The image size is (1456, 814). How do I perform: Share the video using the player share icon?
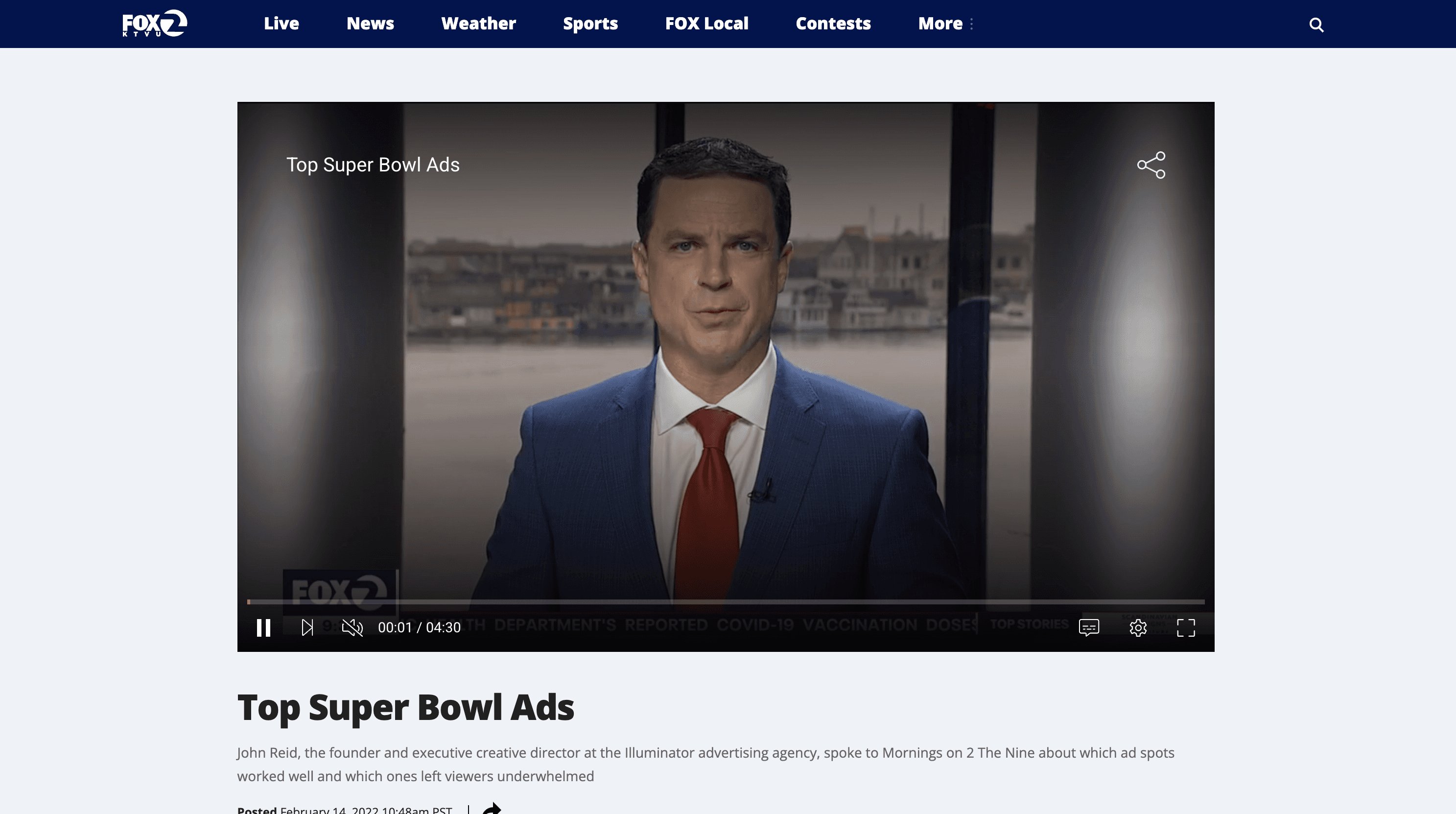point(1151,165)
